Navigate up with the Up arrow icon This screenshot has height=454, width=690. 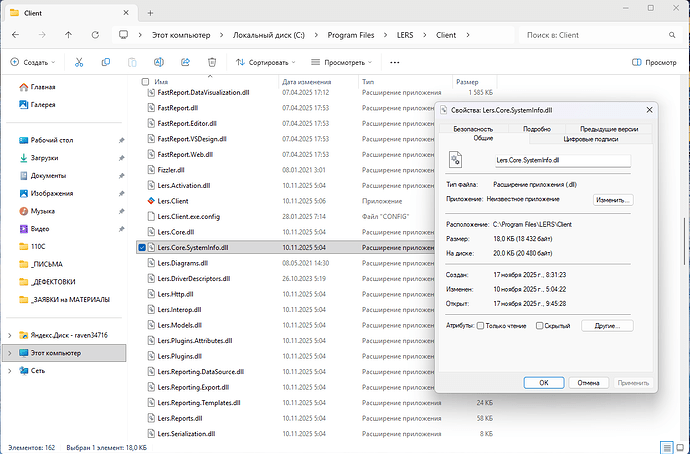click(x=68, y=34)
